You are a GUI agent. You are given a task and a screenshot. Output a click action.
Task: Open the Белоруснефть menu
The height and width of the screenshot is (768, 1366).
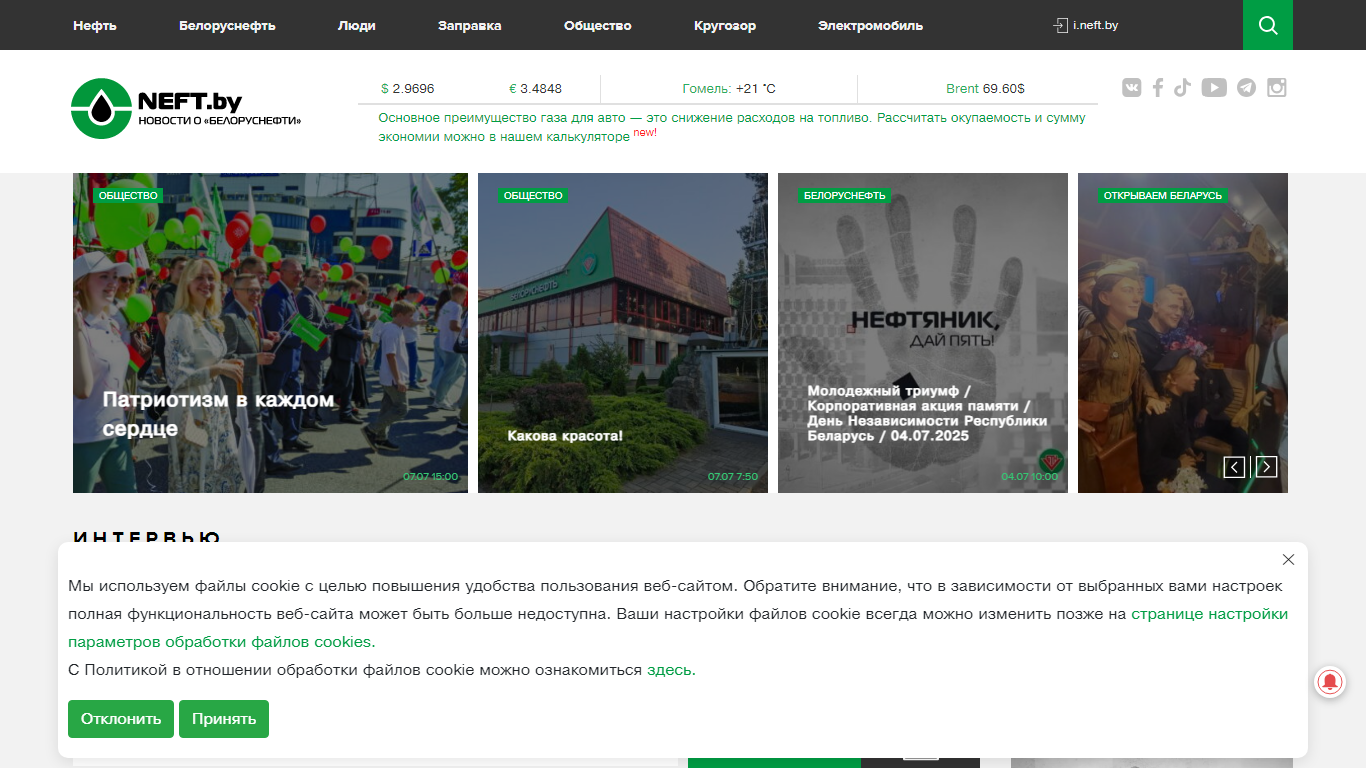227,25
